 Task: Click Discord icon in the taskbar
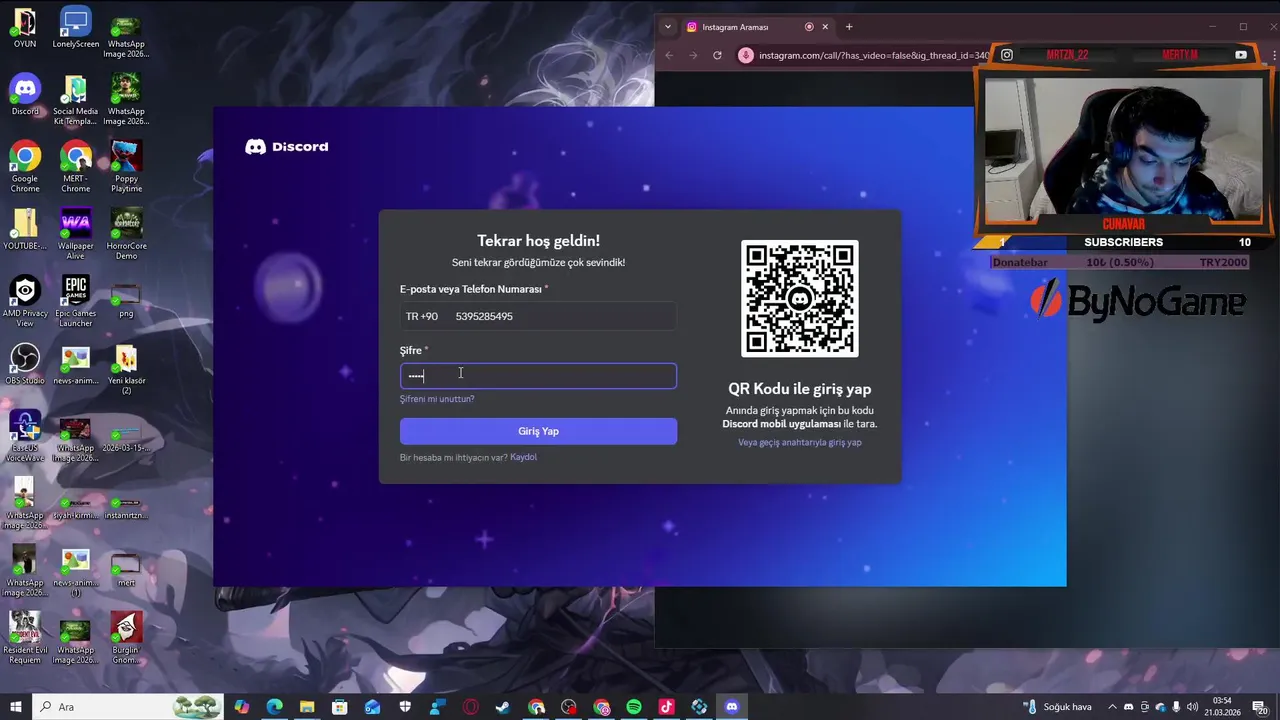731,707
